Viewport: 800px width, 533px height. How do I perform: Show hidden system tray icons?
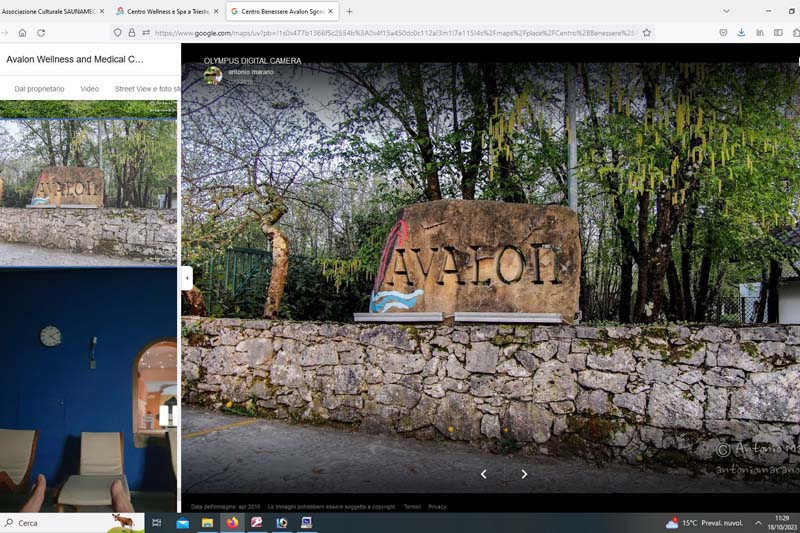758,523
